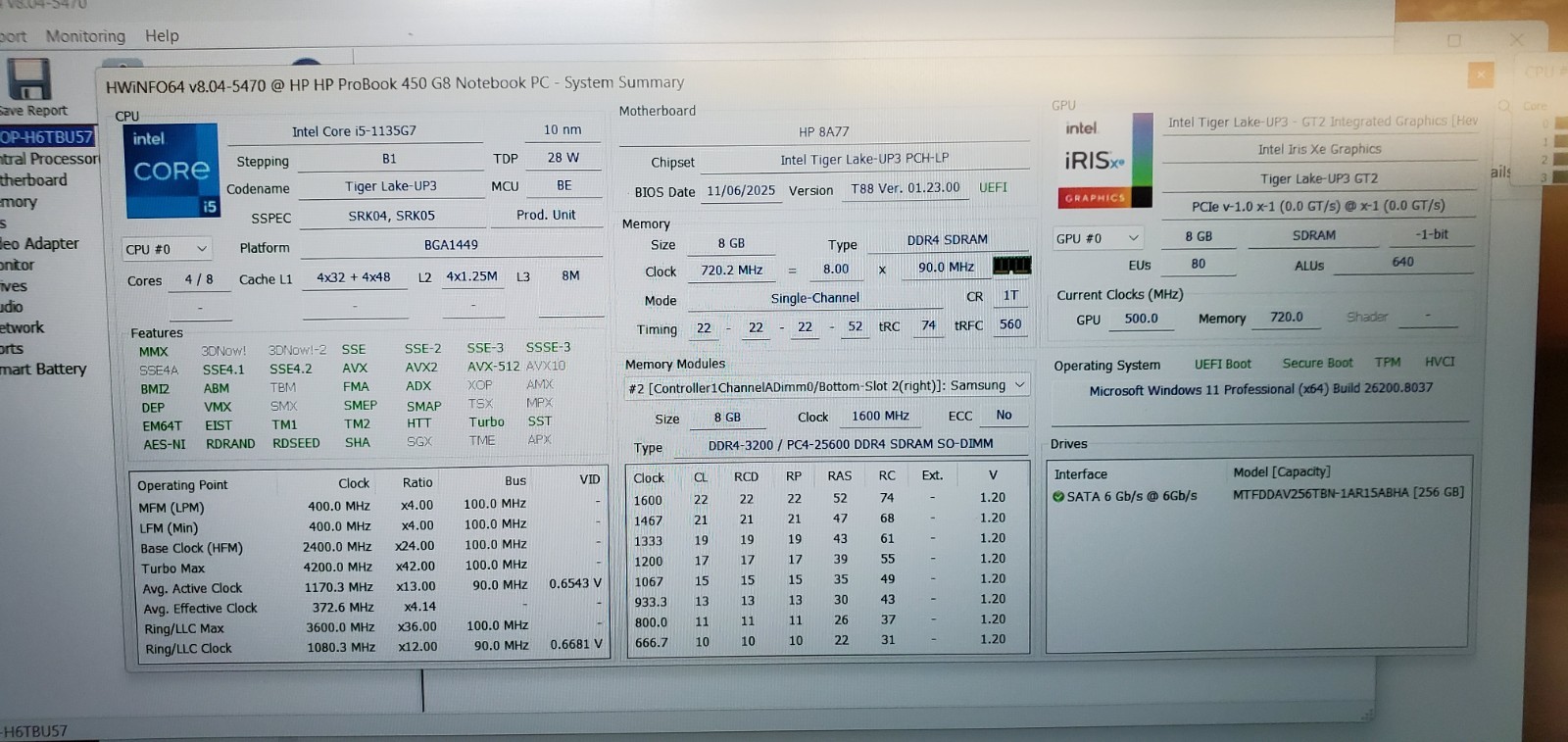Click the GPU memory clock 720.0 value
This screenshot has width=1568, height=742.
click(1287, 317)
